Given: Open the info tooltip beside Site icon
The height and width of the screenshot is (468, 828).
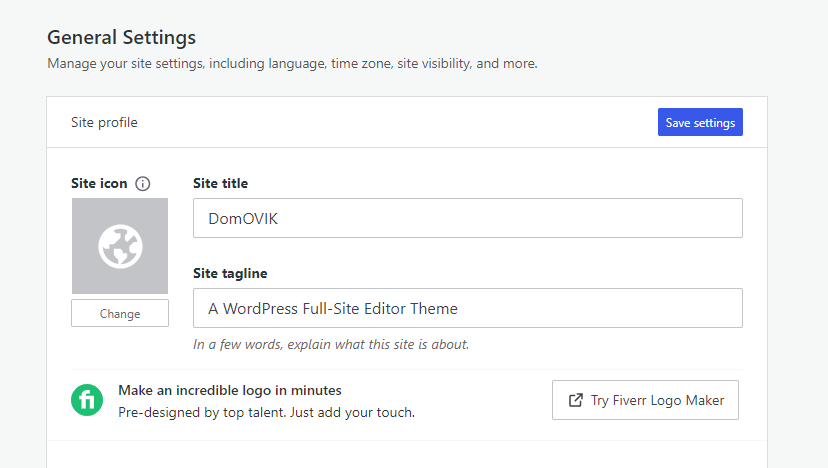Looking at the screenshot, I should tap(143, 184).
